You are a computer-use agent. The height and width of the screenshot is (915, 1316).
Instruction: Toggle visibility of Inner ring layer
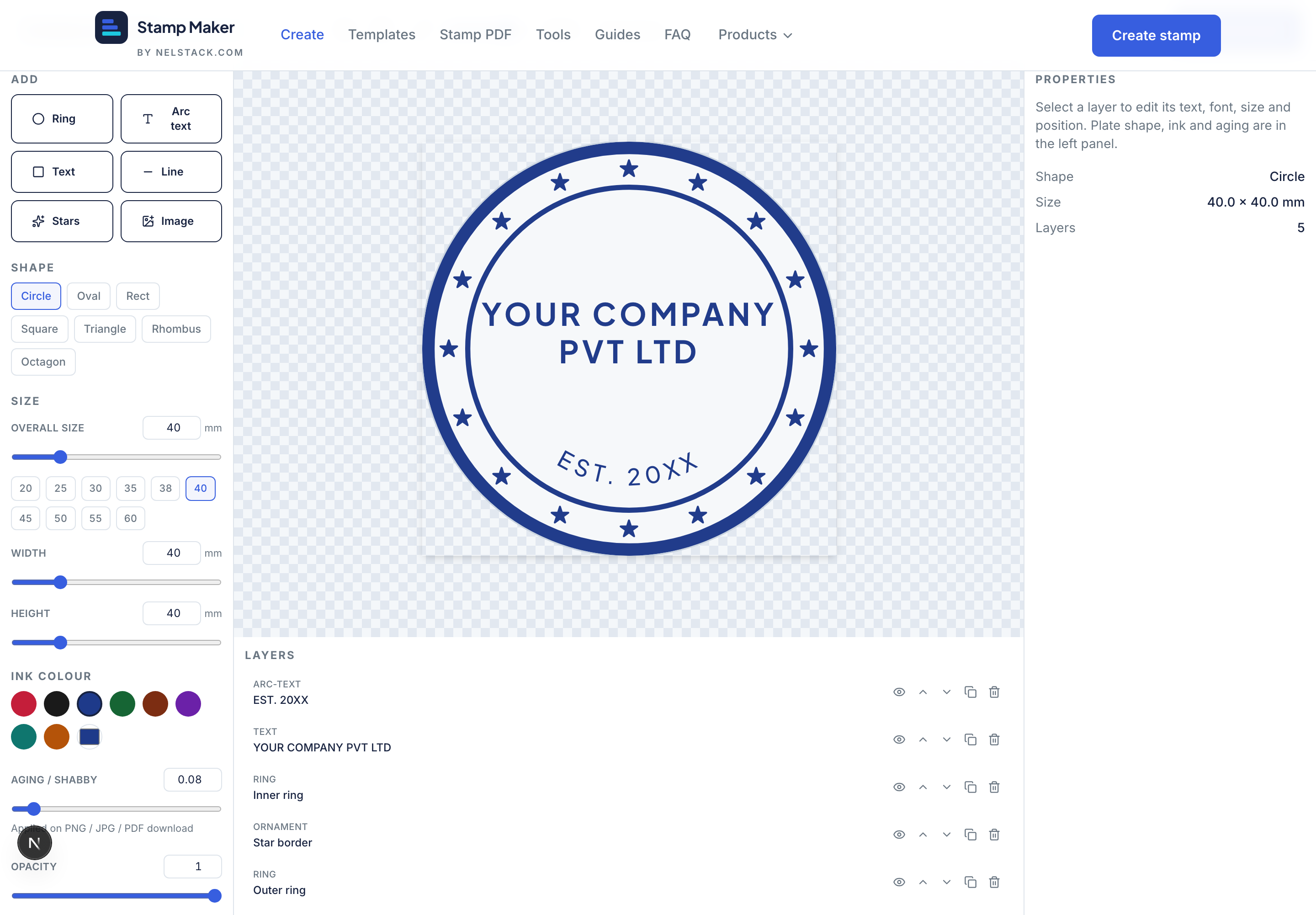[899, 787]
